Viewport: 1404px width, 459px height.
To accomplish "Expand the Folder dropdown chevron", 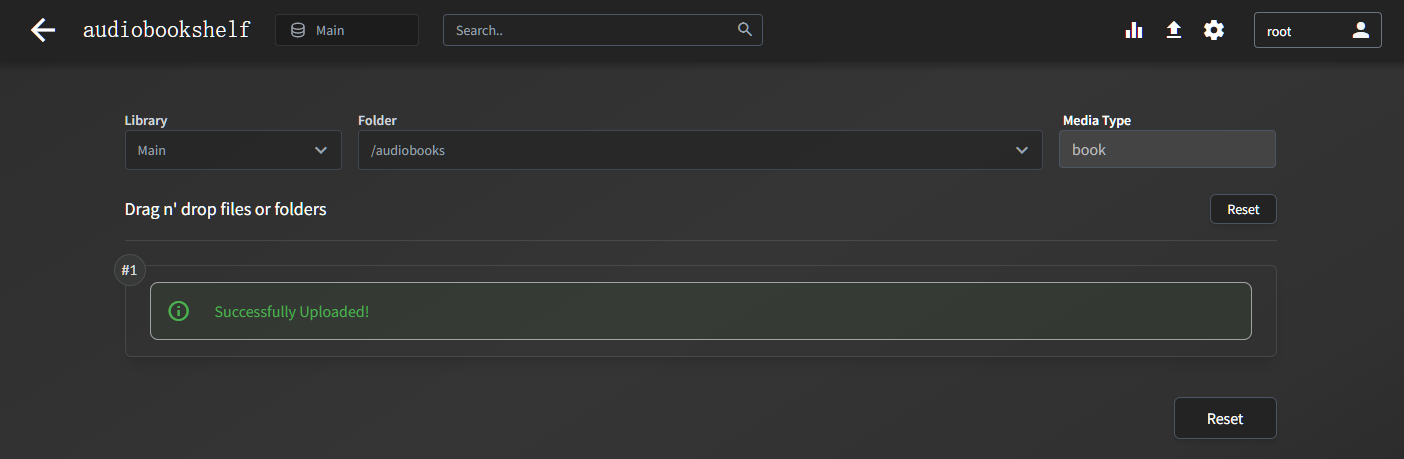I will point(1022,150).
